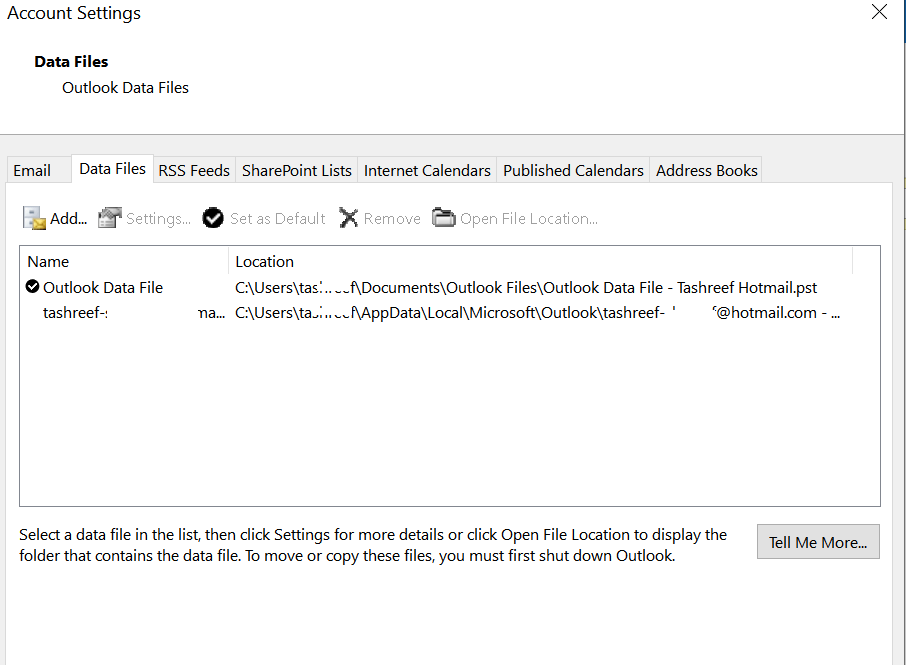The width and height of the screenshot is (906, 670).
Task: Switch to Published Calendars tab
Action: (573, 170)
